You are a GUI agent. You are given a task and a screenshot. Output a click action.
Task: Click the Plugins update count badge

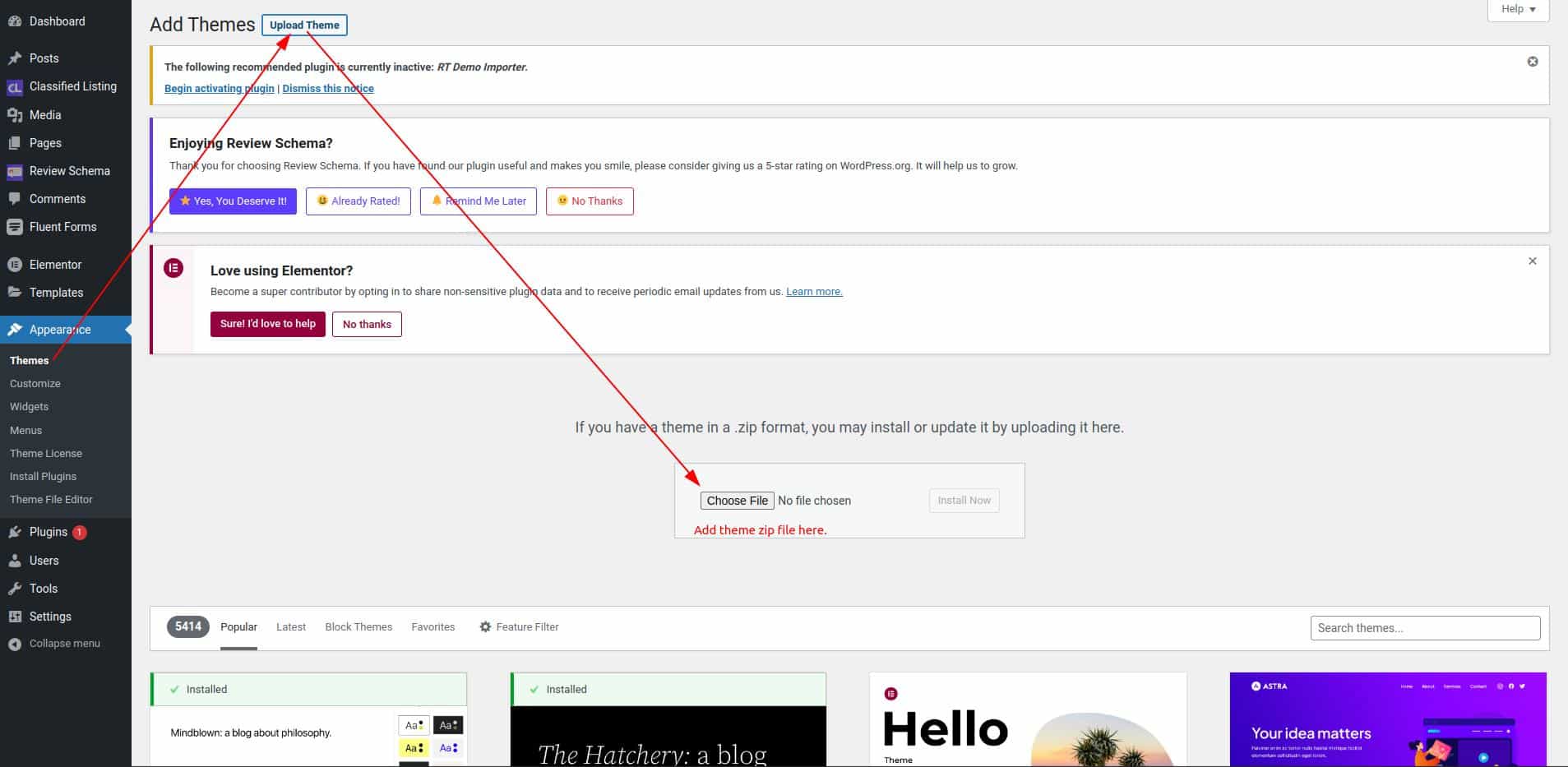(79, 533)
